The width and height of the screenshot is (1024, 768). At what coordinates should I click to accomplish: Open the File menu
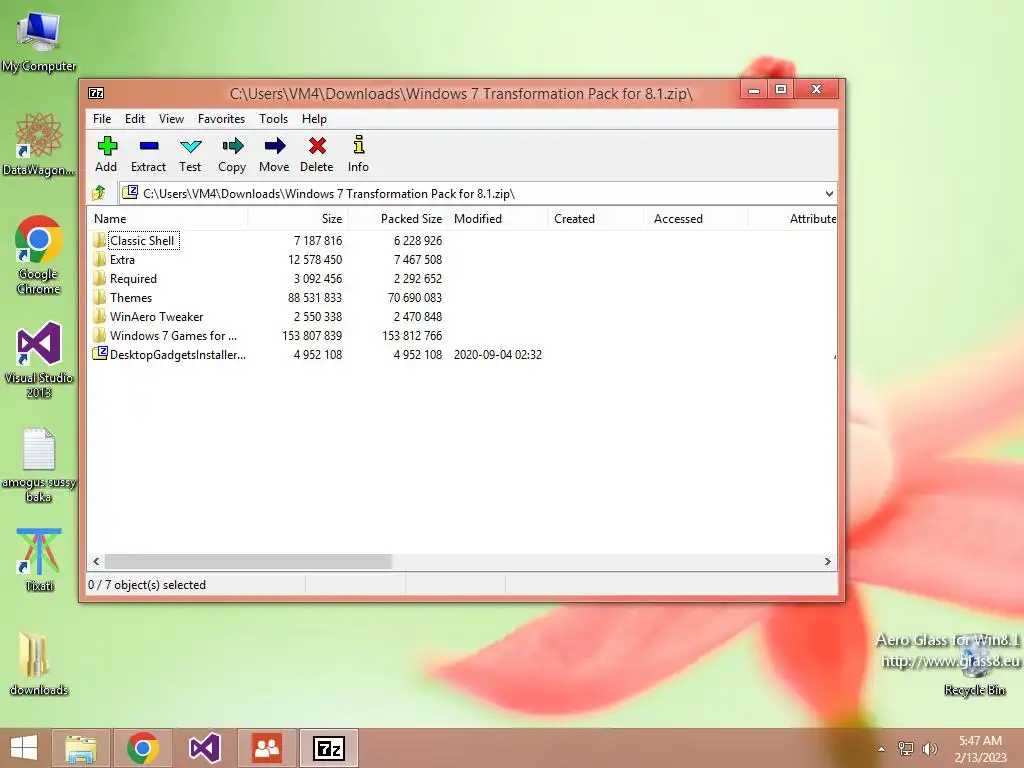click(102, 119)
